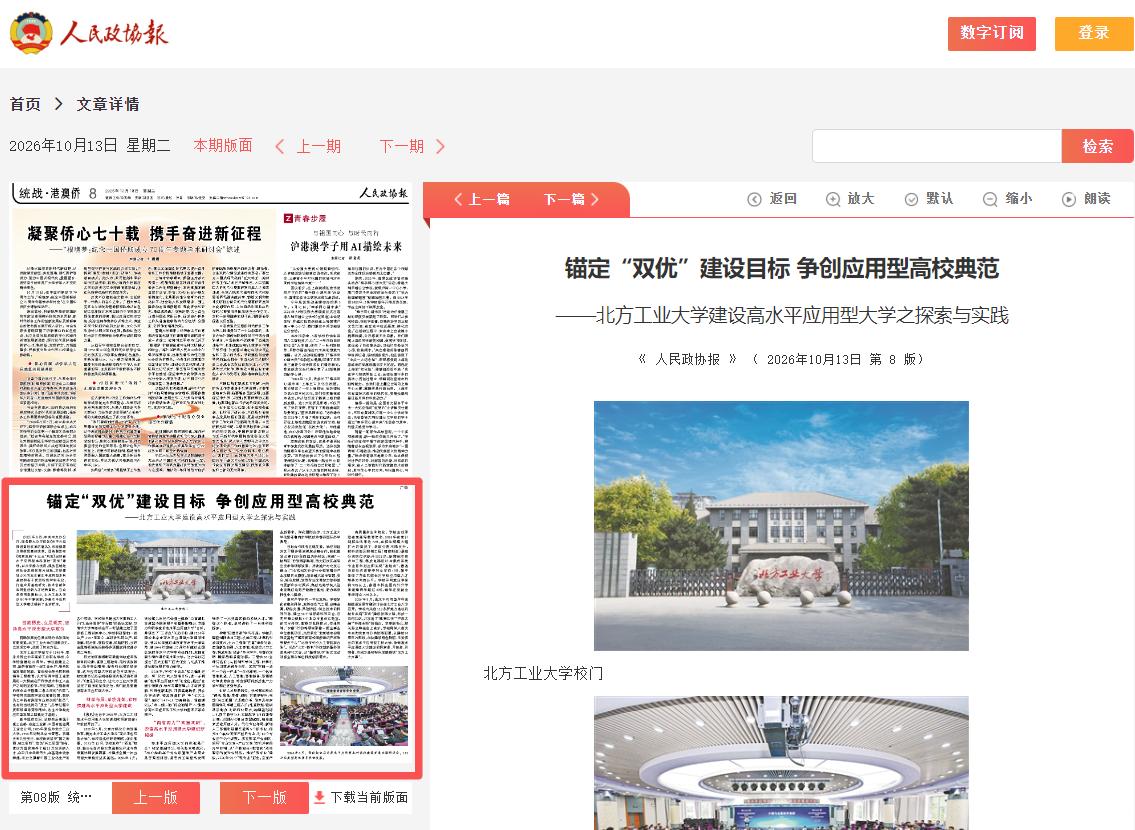Go to 上一期 previous issue
The image size is (1135, 830).
(x=318, y=146)
